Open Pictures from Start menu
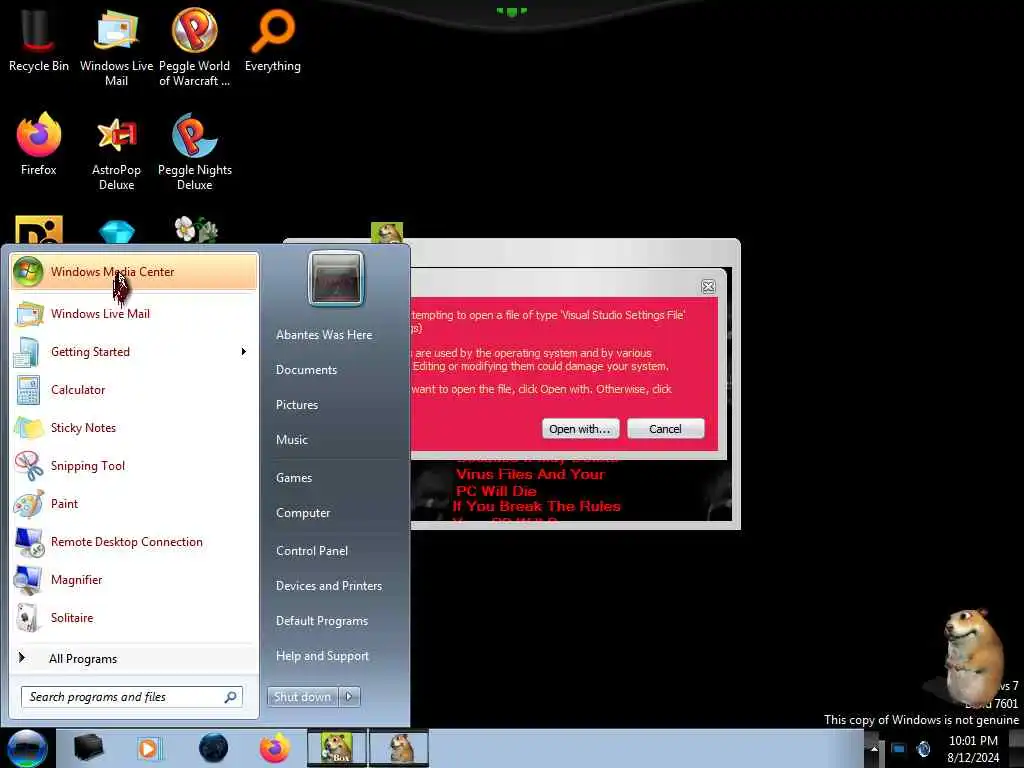 tap(297, 405)
